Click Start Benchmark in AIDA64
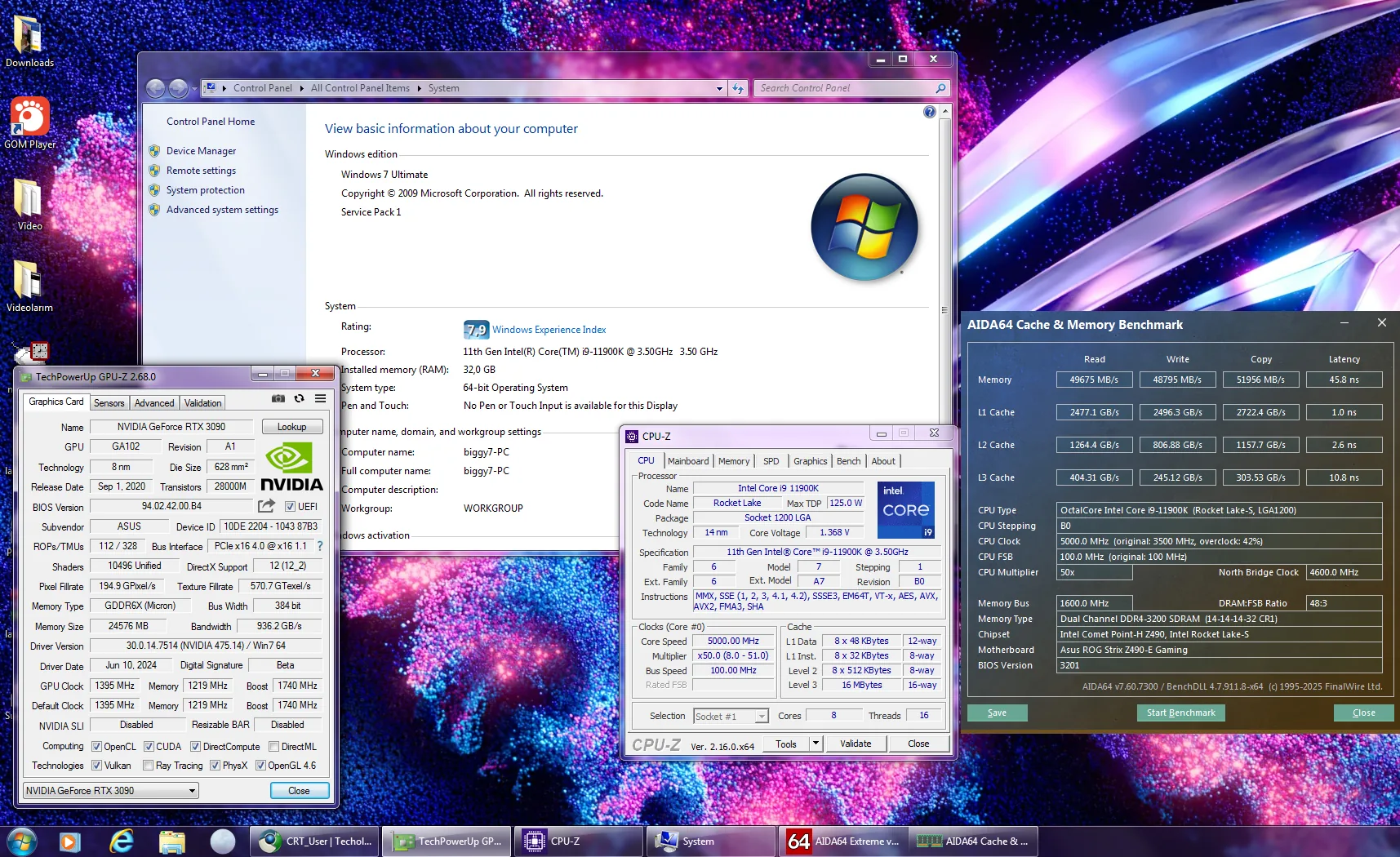 pyautogui.click(x=1180, y=713)
